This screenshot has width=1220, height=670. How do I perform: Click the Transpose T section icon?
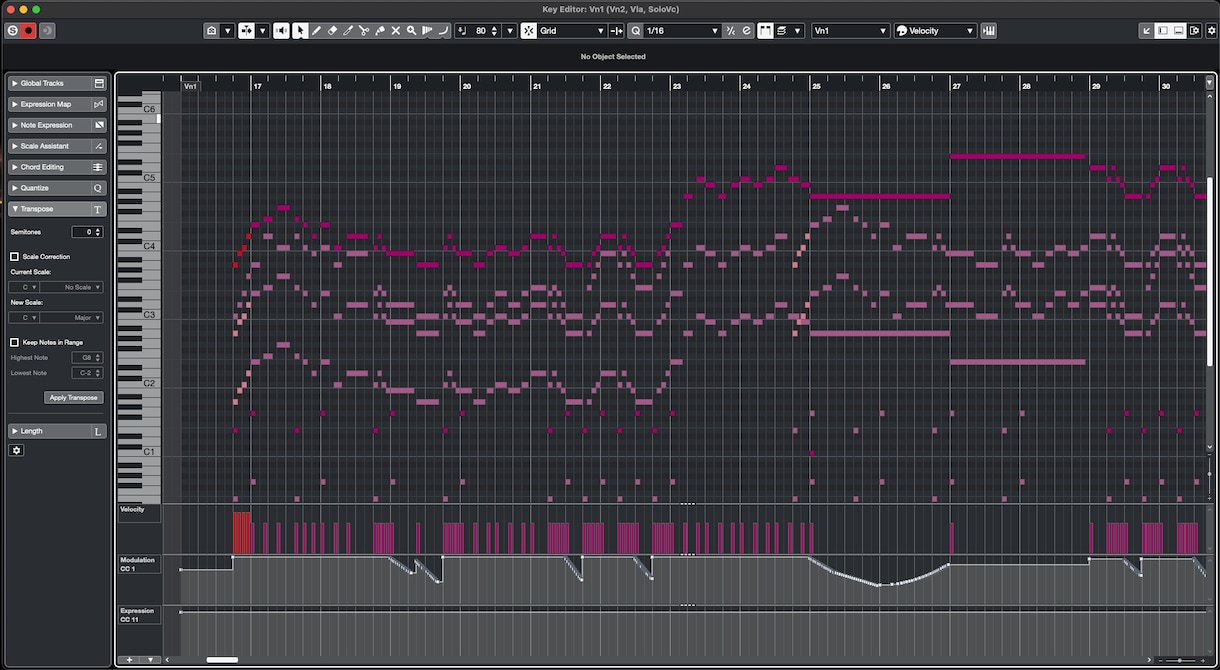coord(98,209)
